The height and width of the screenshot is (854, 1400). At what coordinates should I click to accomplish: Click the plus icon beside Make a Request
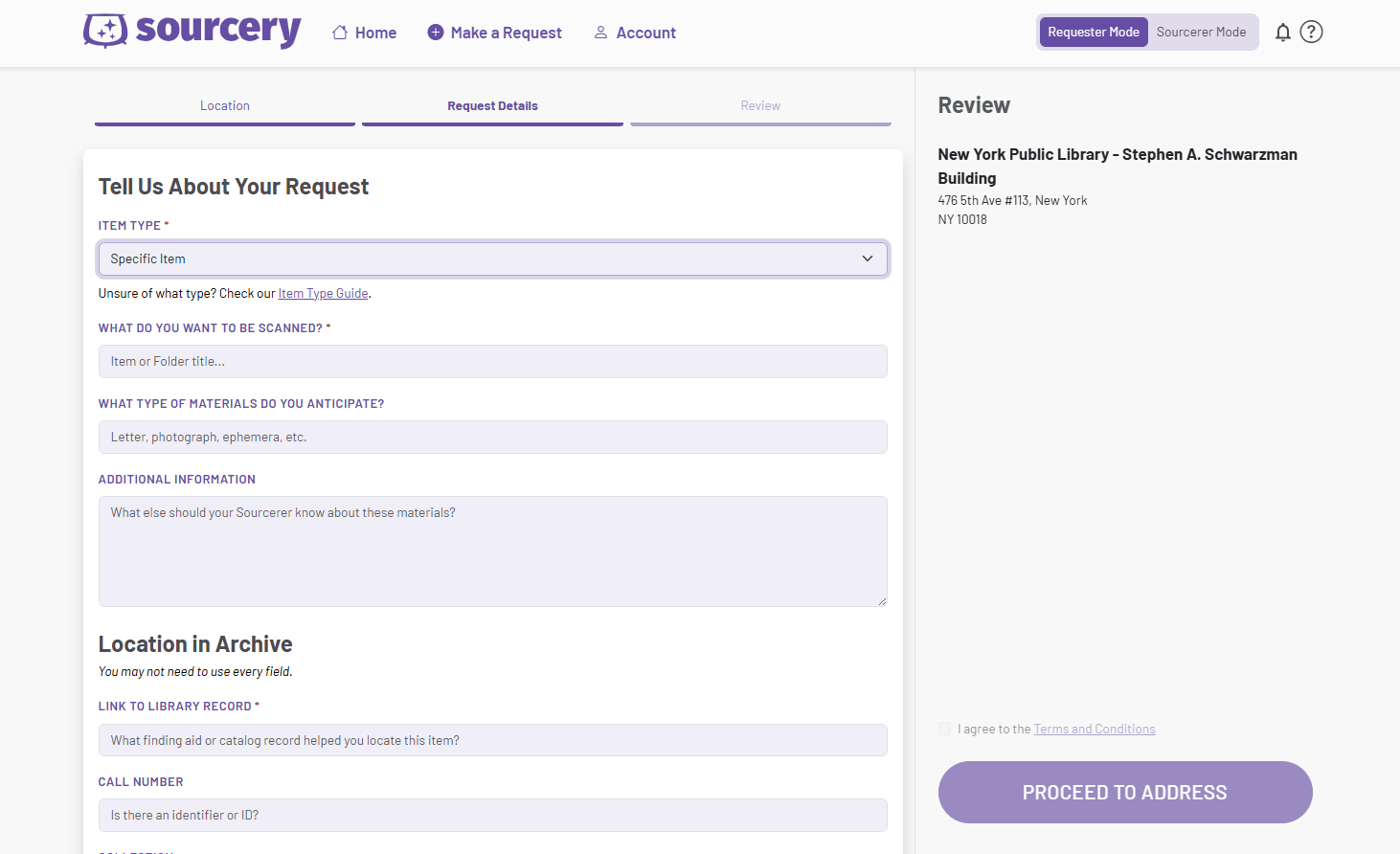434,32
